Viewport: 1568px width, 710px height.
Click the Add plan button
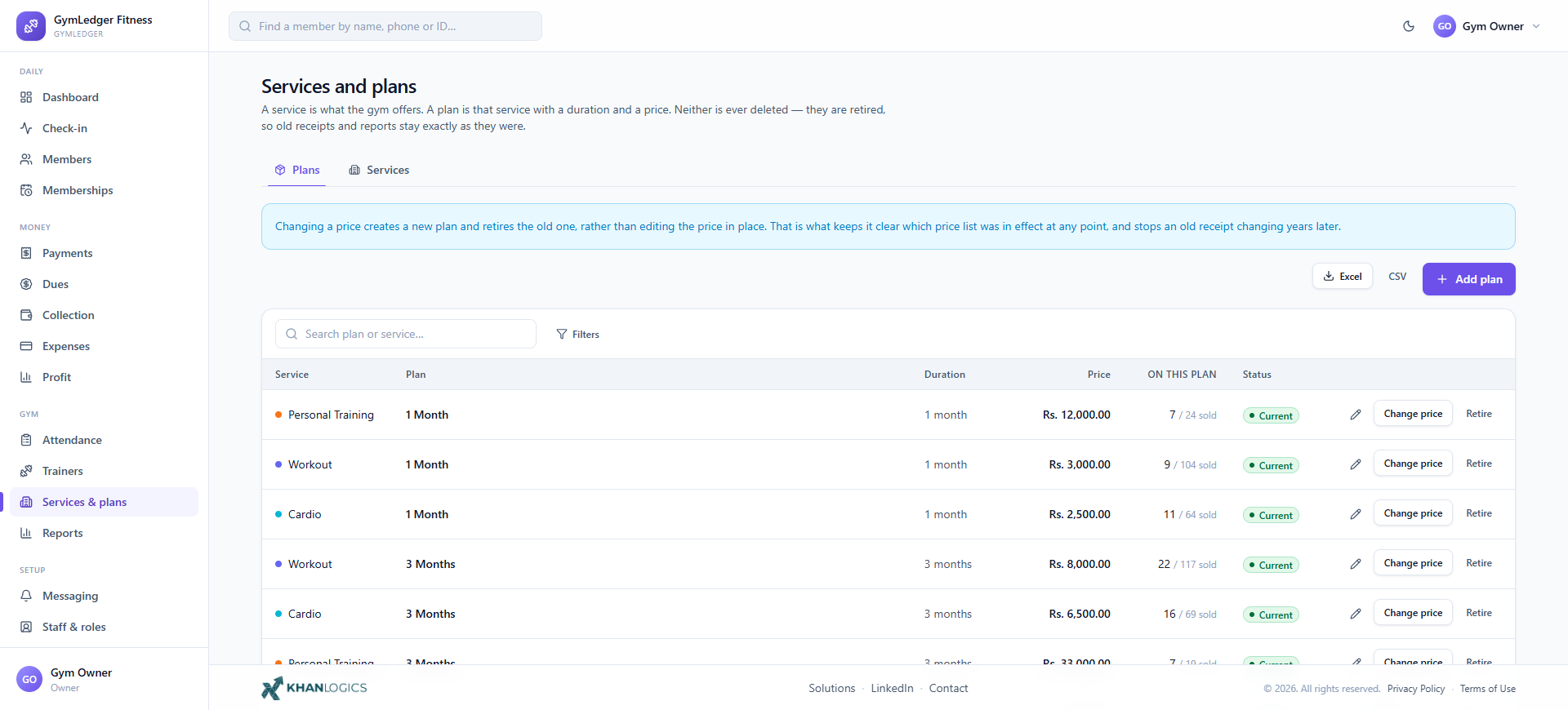pos(1469,279)
